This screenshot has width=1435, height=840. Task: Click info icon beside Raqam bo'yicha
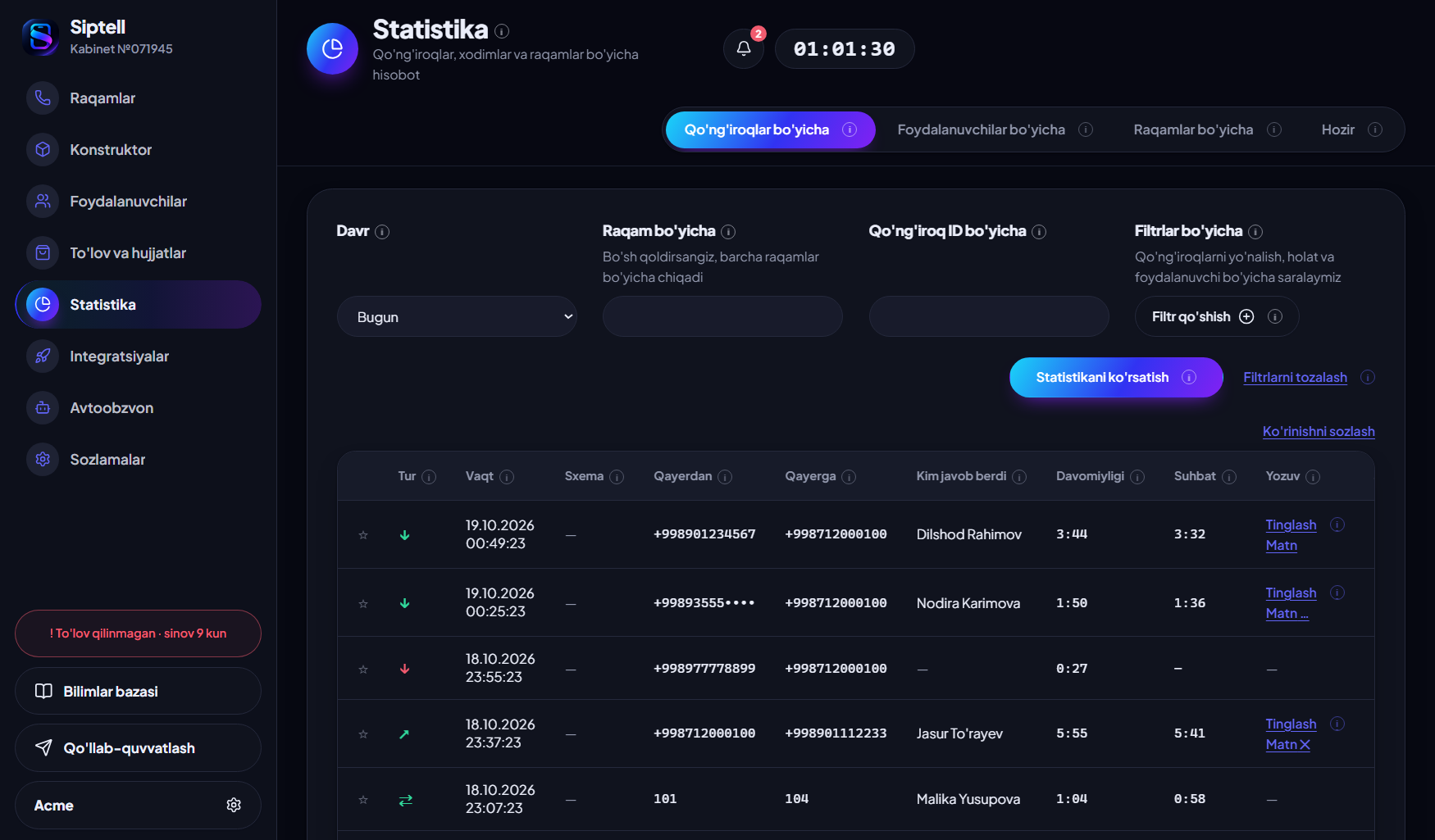click(728, 232)
